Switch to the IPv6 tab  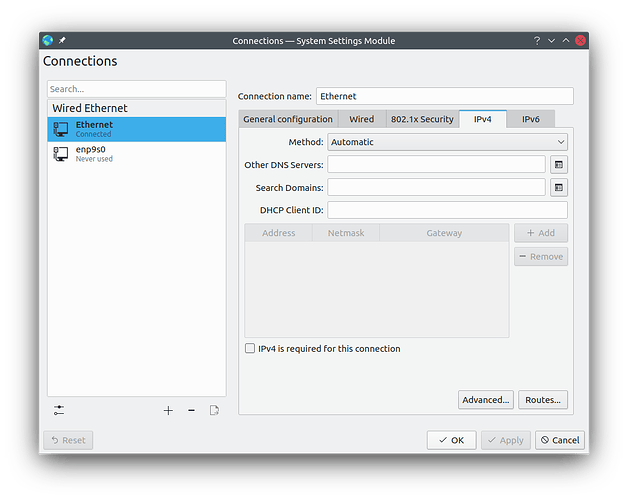point(530,119)
